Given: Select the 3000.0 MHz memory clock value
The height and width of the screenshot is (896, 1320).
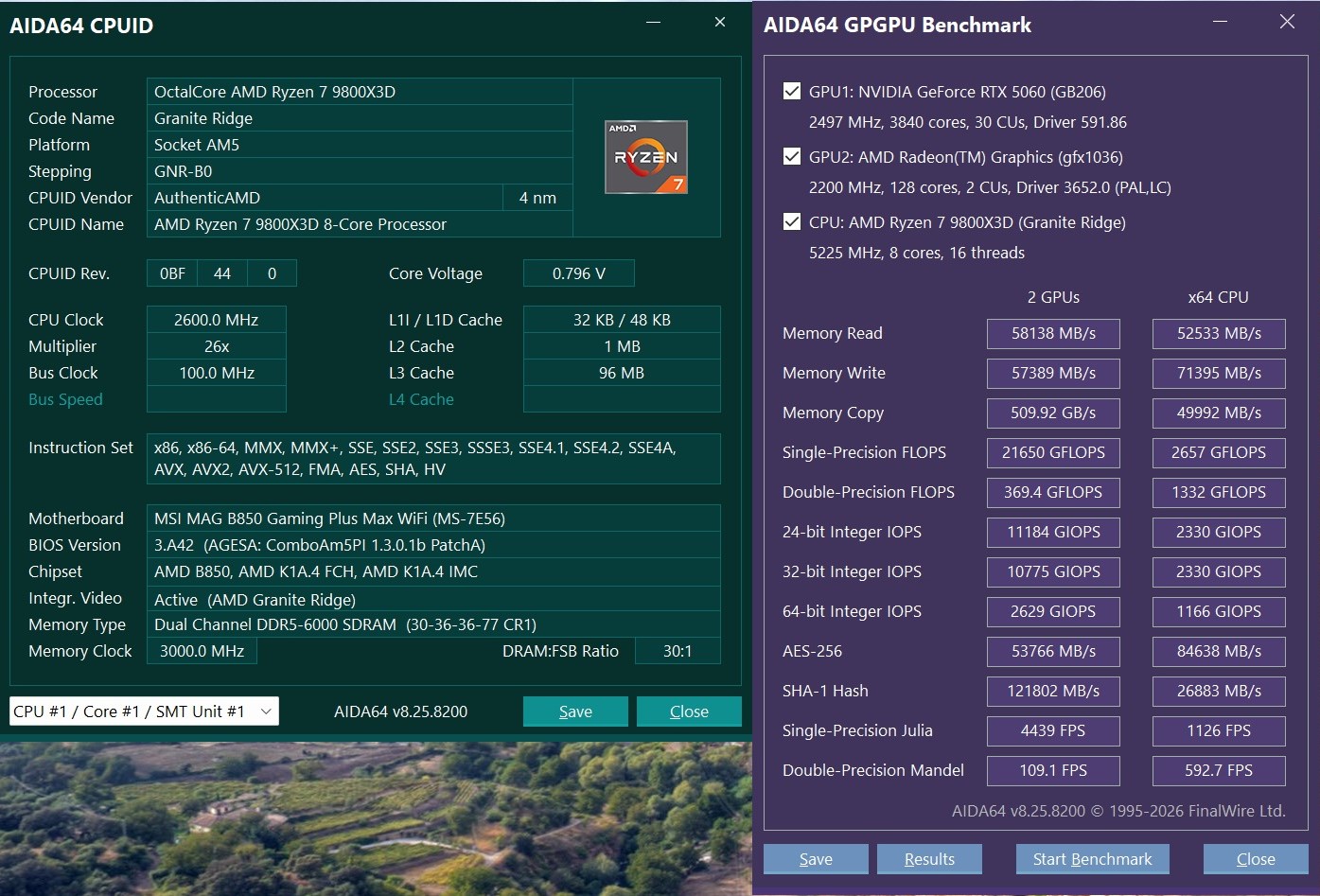Looking at the screenshot, I should click(x=202, y=651).
